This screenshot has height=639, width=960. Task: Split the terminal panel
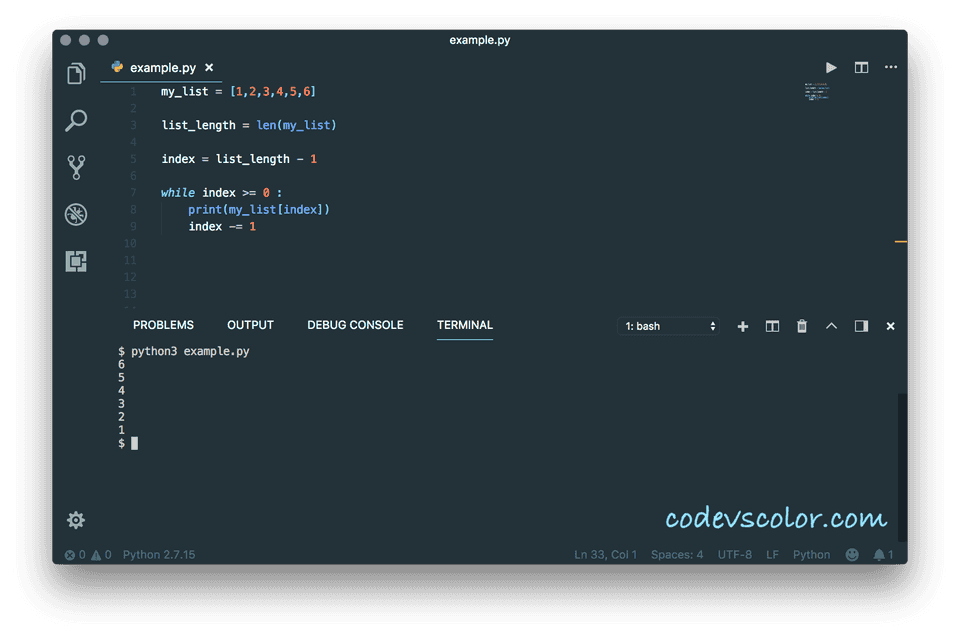(x=771, y=325)
